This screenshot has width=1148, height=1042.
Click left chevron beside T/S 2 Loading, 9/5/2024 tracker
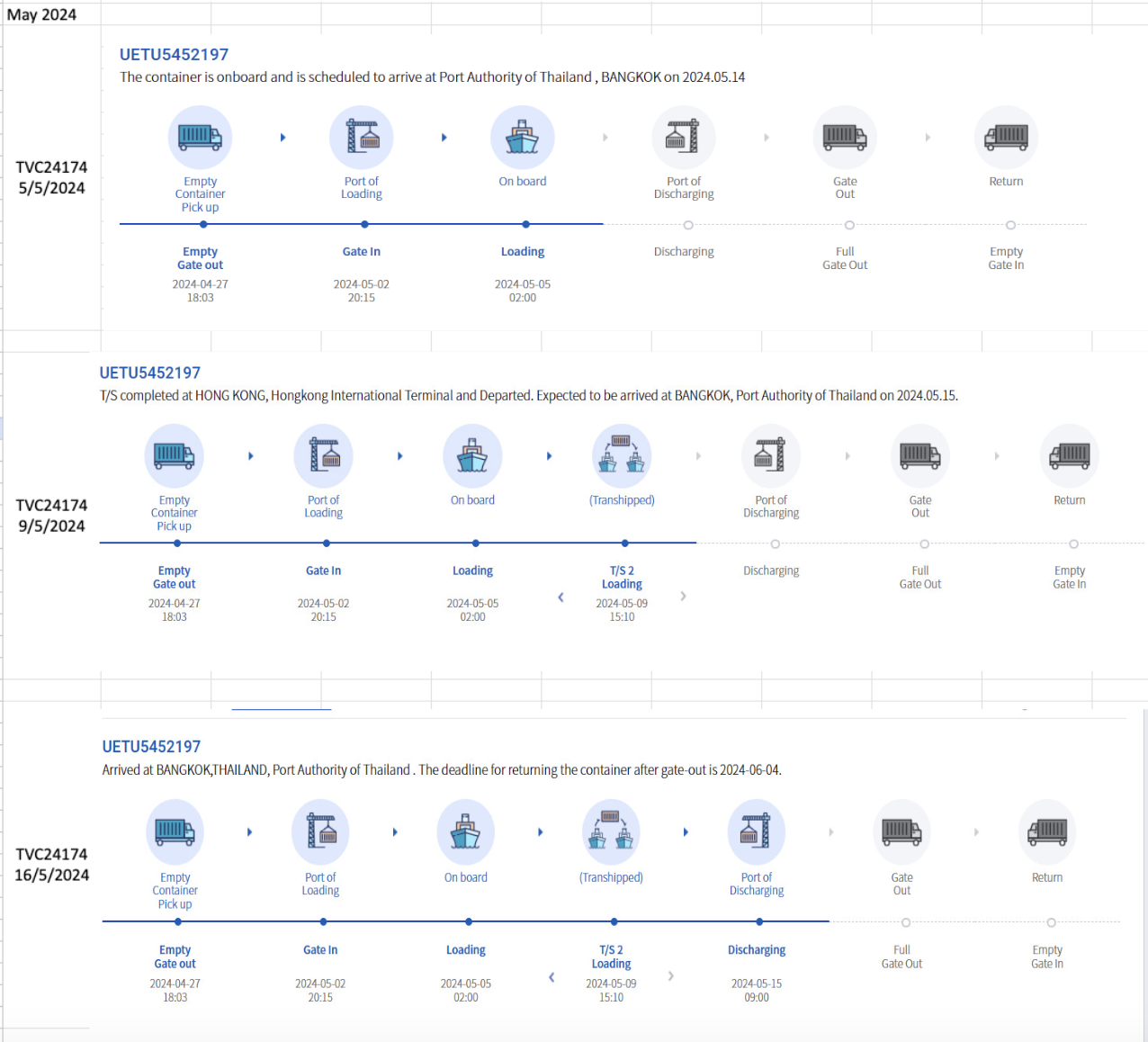click(561, 597)
